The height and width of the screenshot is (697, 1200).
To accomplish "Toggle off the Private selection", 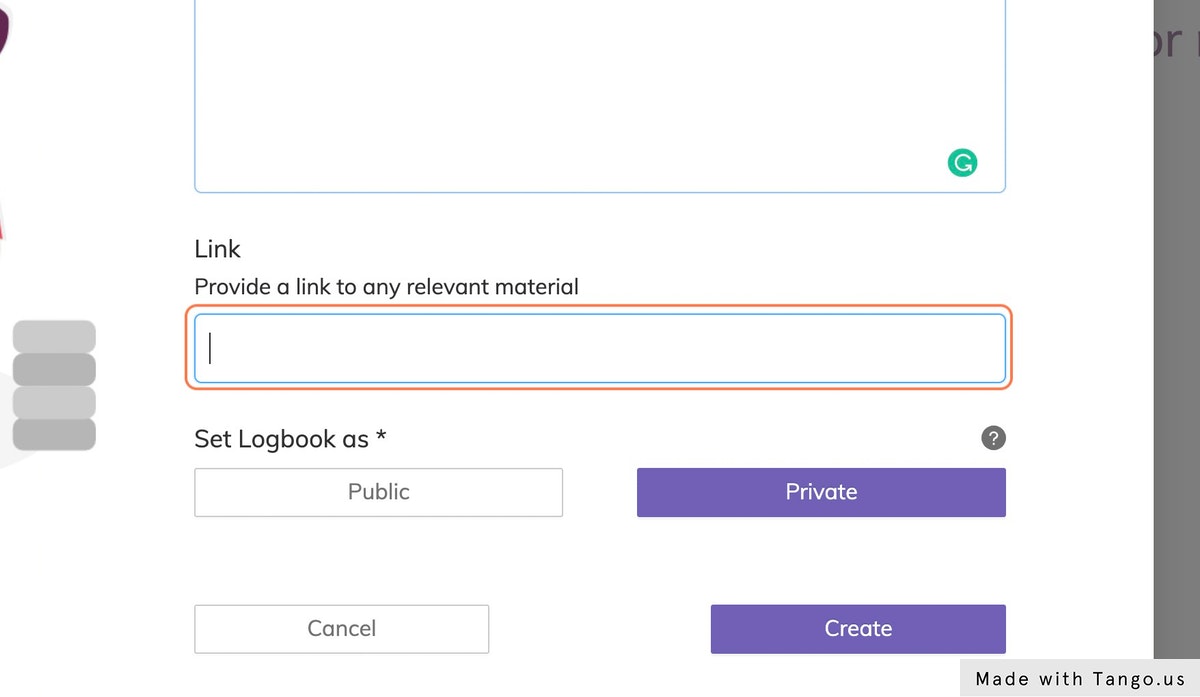I will [x=820, y=492].
